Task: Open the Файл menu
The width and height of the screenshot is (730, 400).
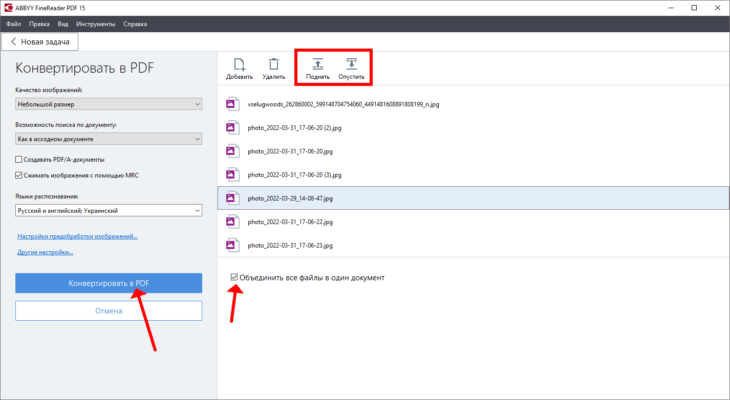Action: coord(12,23)
